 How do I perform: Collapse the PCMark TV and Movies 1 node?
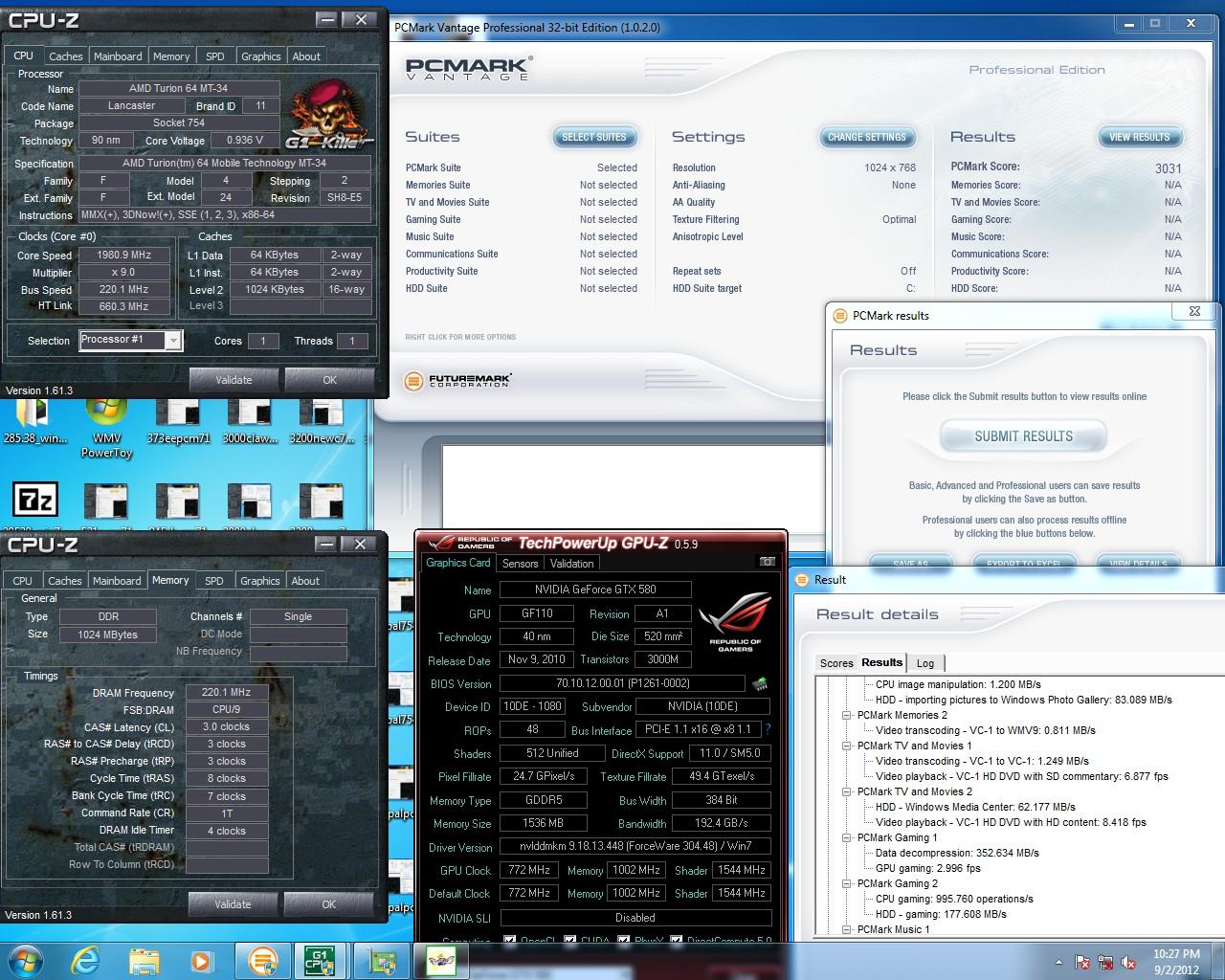pyautogui.click(x=847, y=746)
